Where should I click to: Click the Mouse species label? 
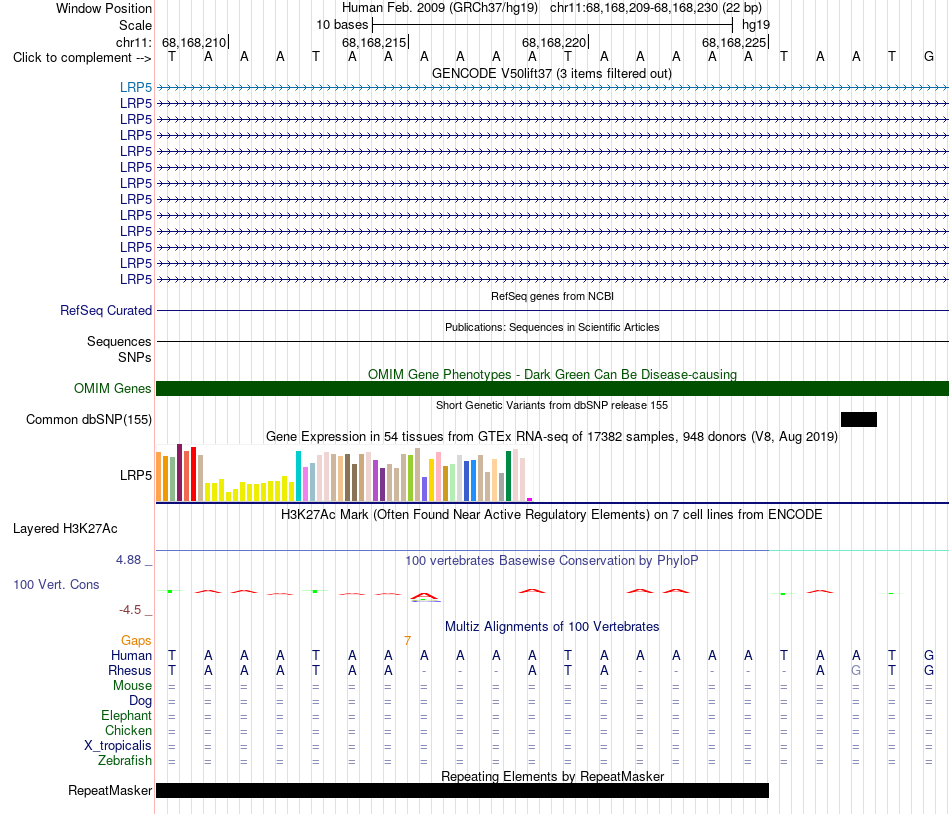tap(132, 686)
